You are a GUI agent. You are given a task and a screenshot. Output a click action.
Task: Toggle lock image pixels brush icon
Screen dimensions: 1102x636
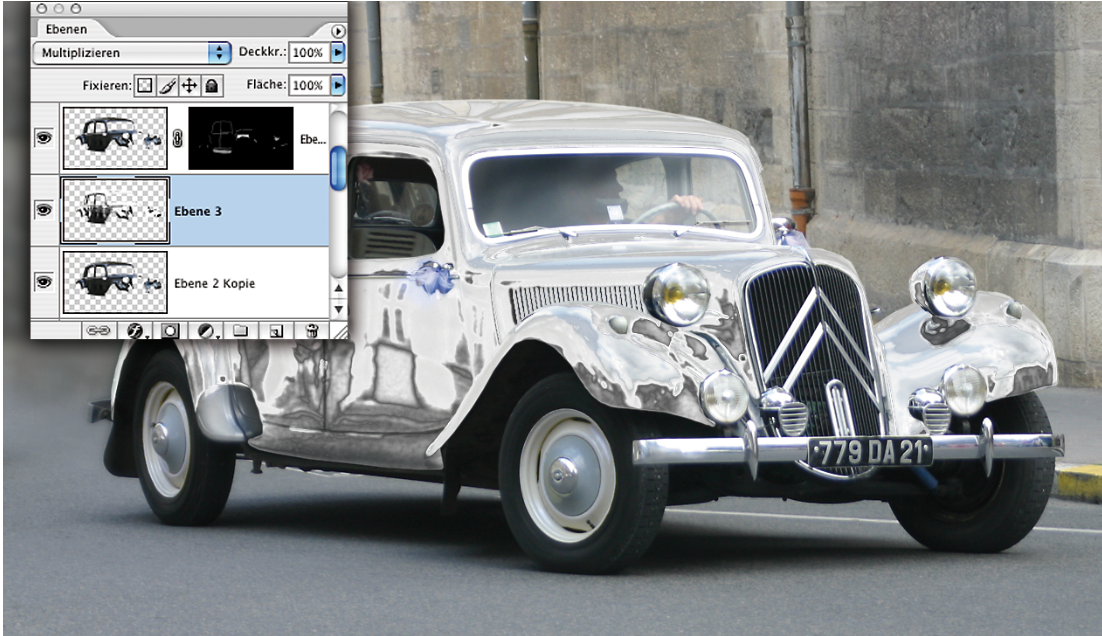tap(168, 86)
